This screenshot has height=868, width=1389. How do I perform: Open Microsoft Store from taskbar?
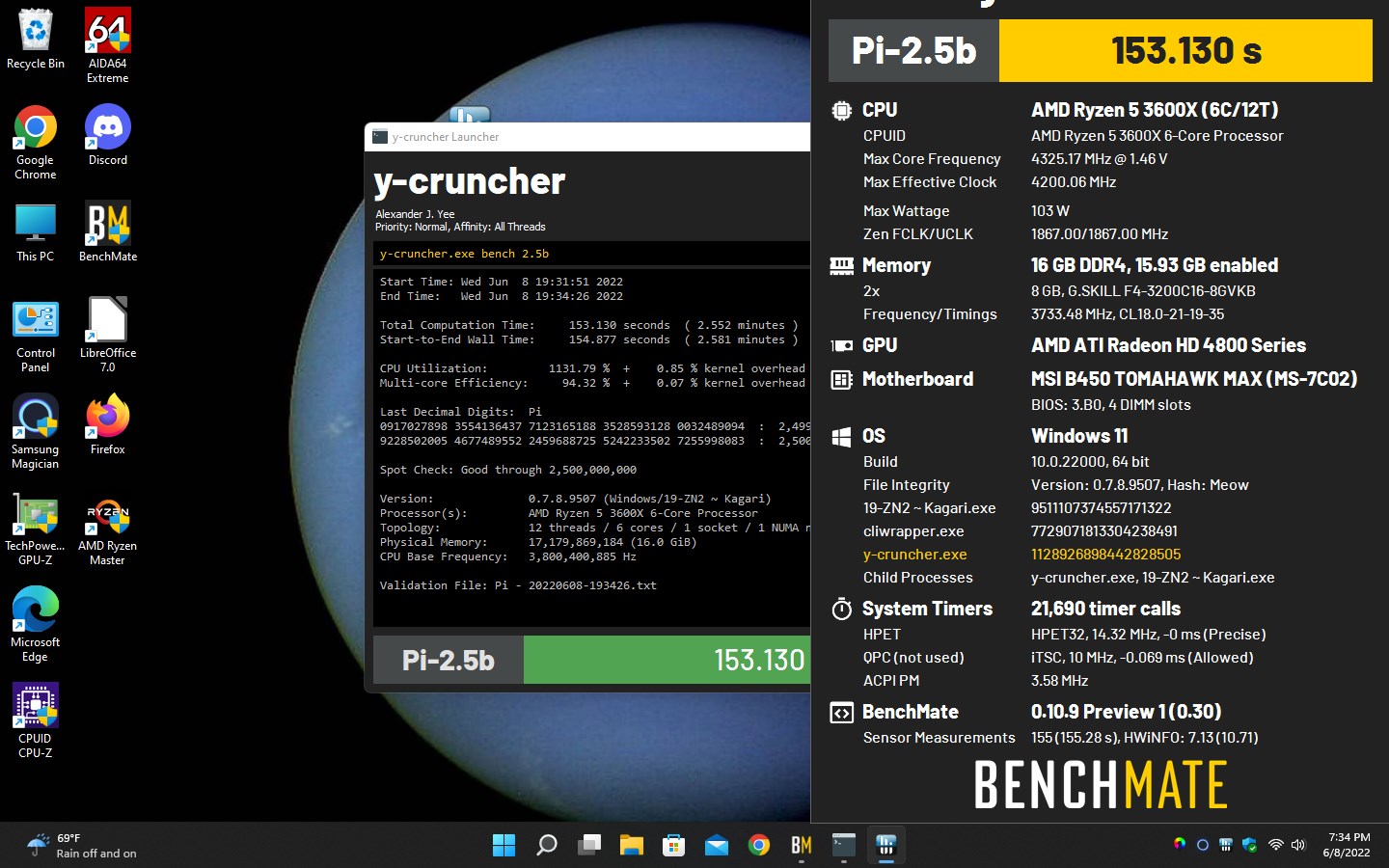click(x=673, y=846)
